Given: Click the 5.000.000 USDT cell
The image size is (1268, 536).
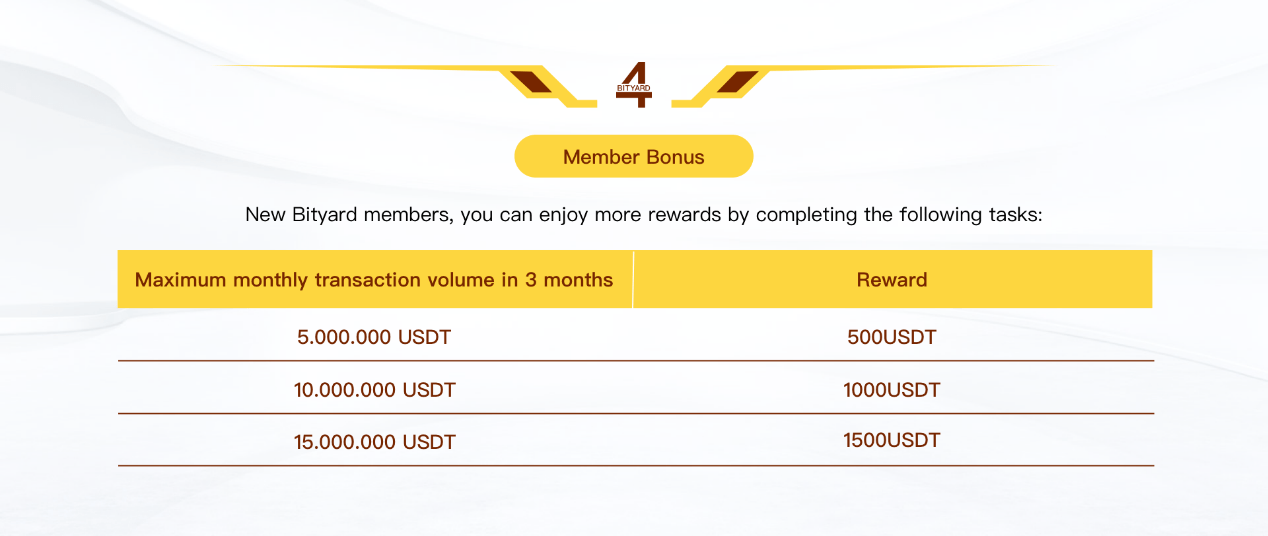Looking at the screenshot, I should [x=374, y=337].
